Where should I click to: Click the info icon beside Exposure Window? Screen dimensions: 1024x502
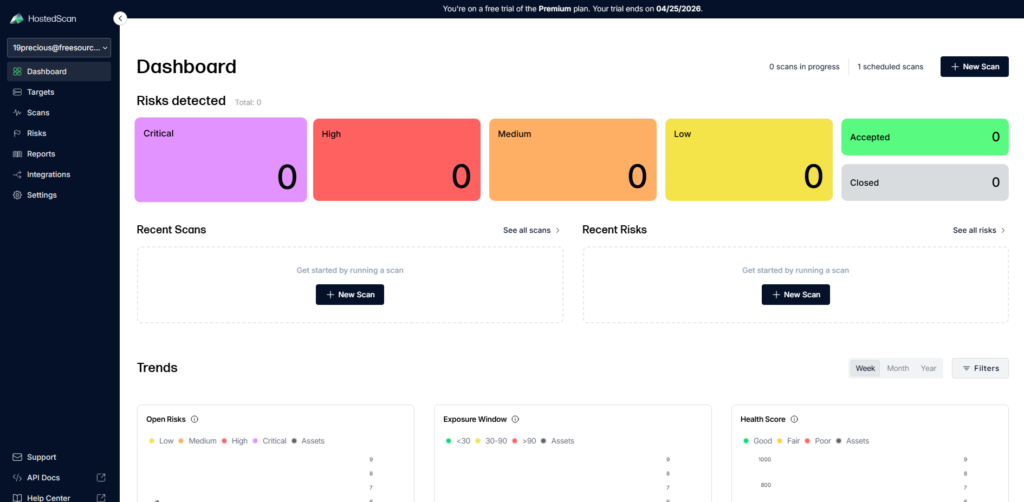point(515,419)
